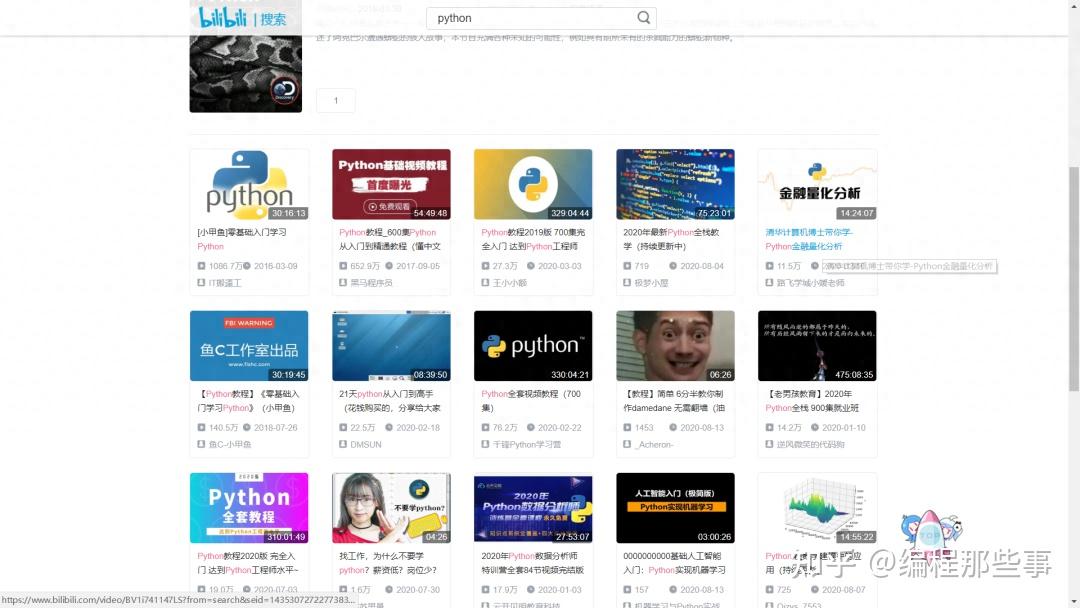1080x608 pixels.
Task: Click uploader 王小小影
Action: click(x=510, y=283)
